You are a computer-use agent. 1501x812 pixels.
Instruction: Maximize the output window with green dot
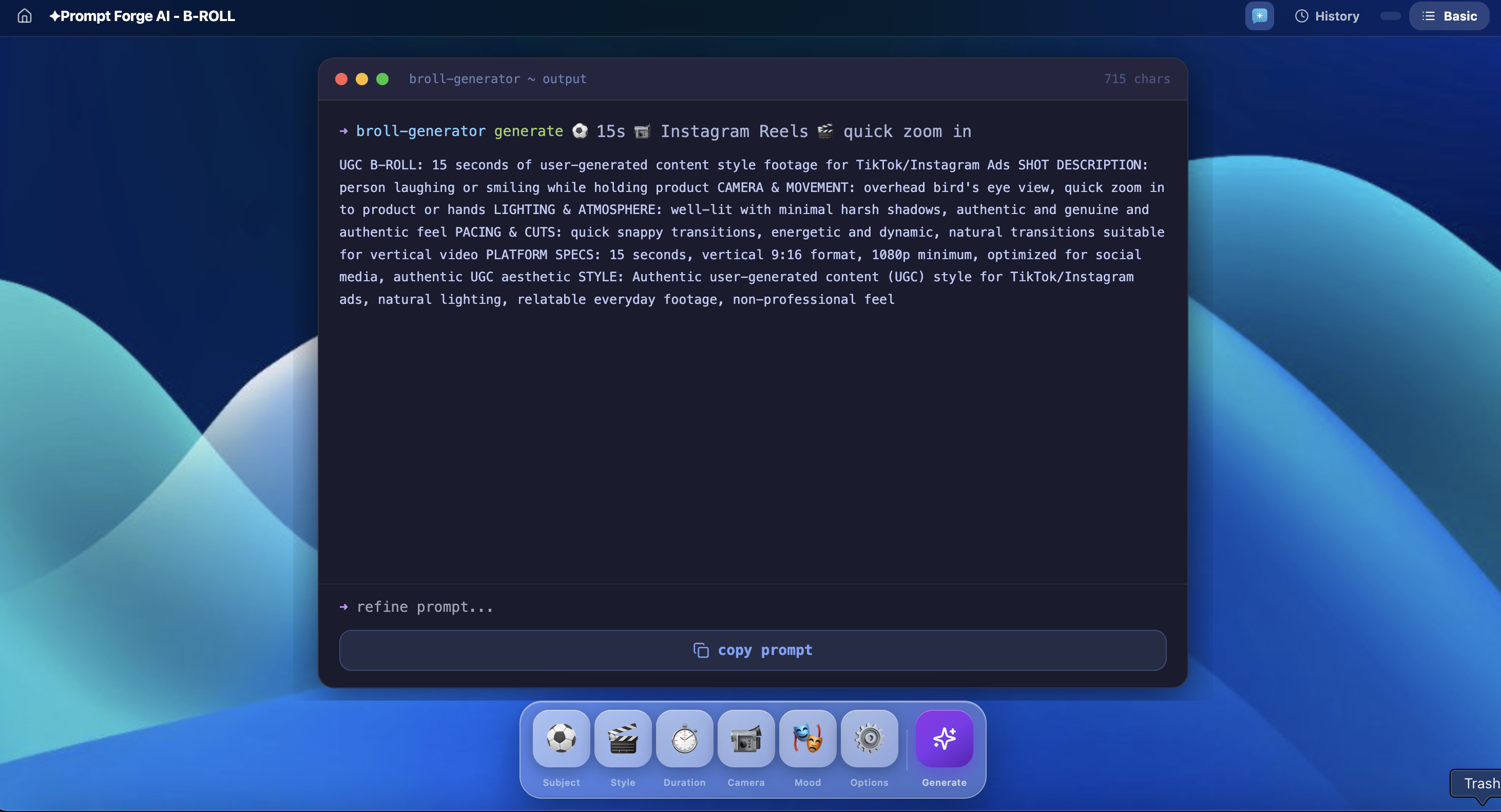pos(382,79)
